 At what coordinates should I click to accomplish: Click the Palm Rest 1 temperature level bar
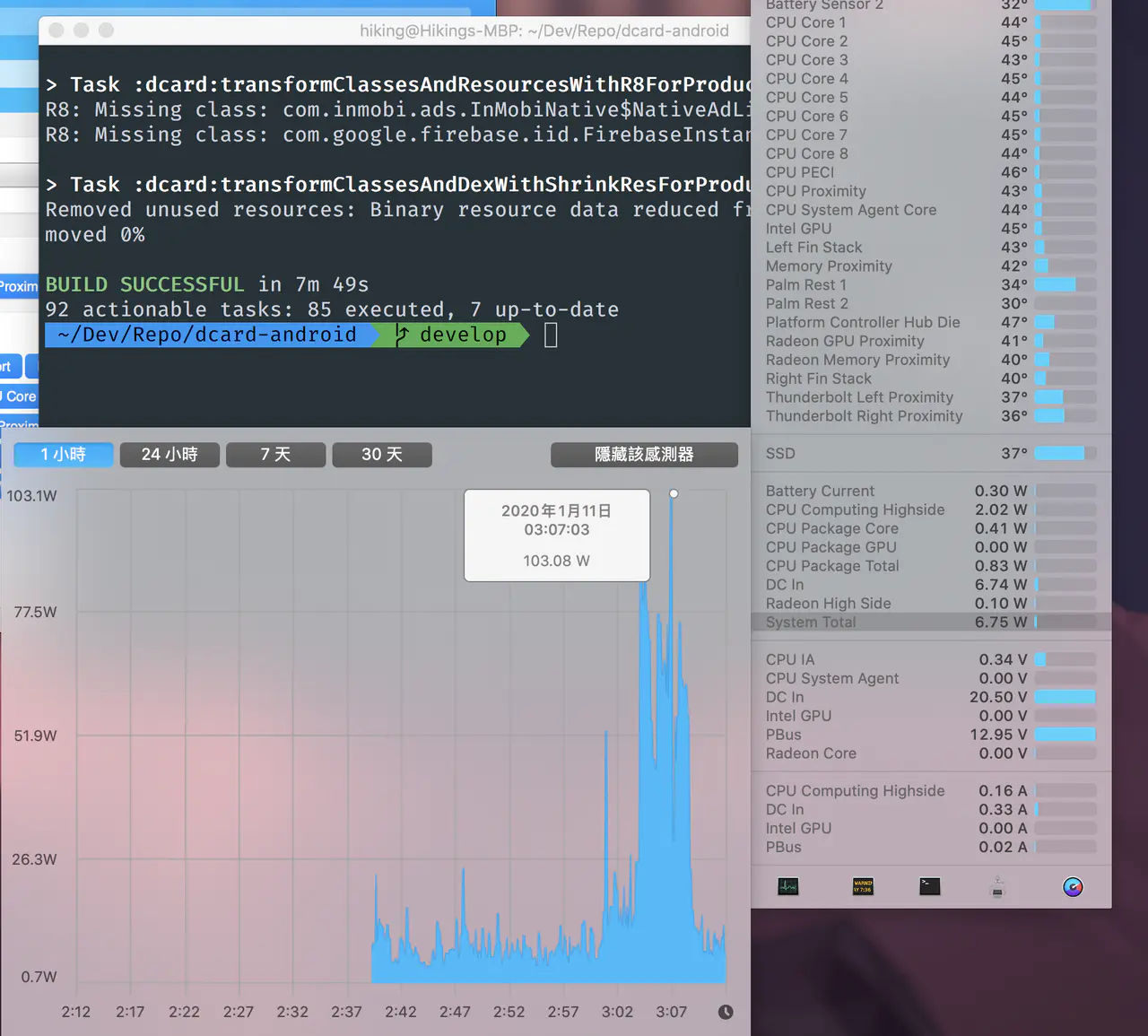pyautogui.click(x=1065, y=285)
